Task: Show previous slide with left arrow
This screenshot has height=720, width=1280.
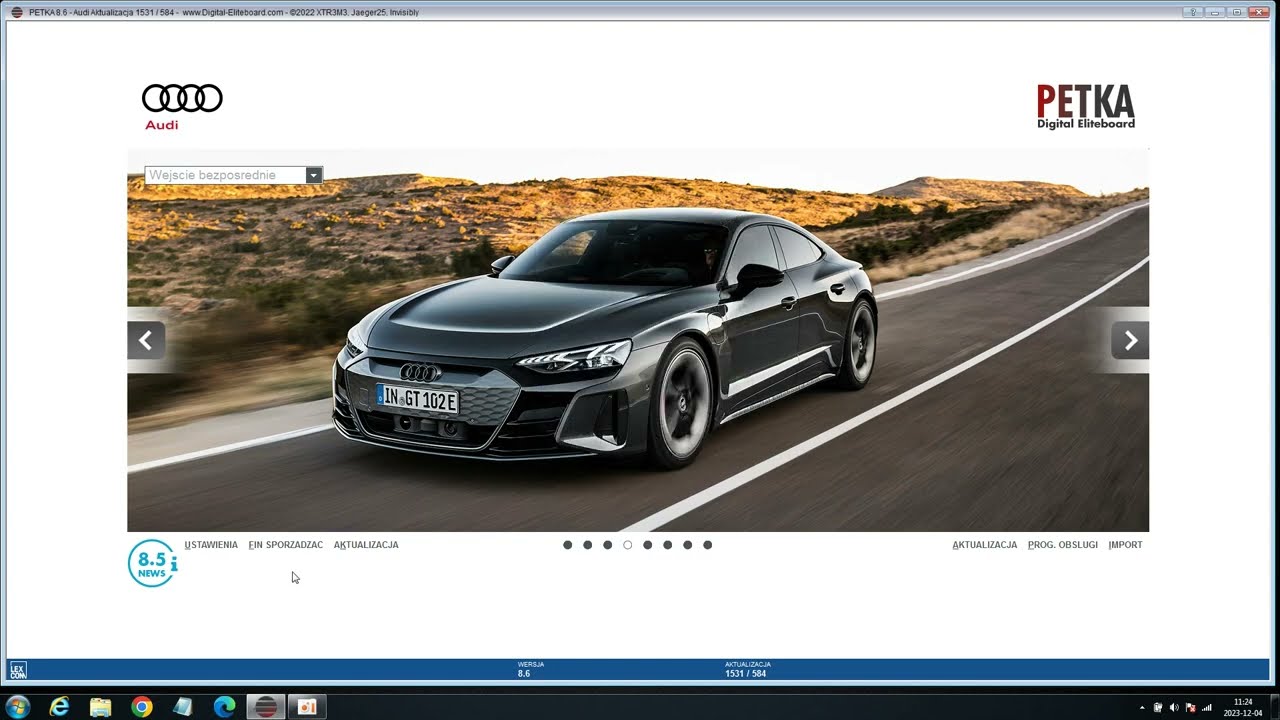Action: pyautogui.click(x=146, y=340)
